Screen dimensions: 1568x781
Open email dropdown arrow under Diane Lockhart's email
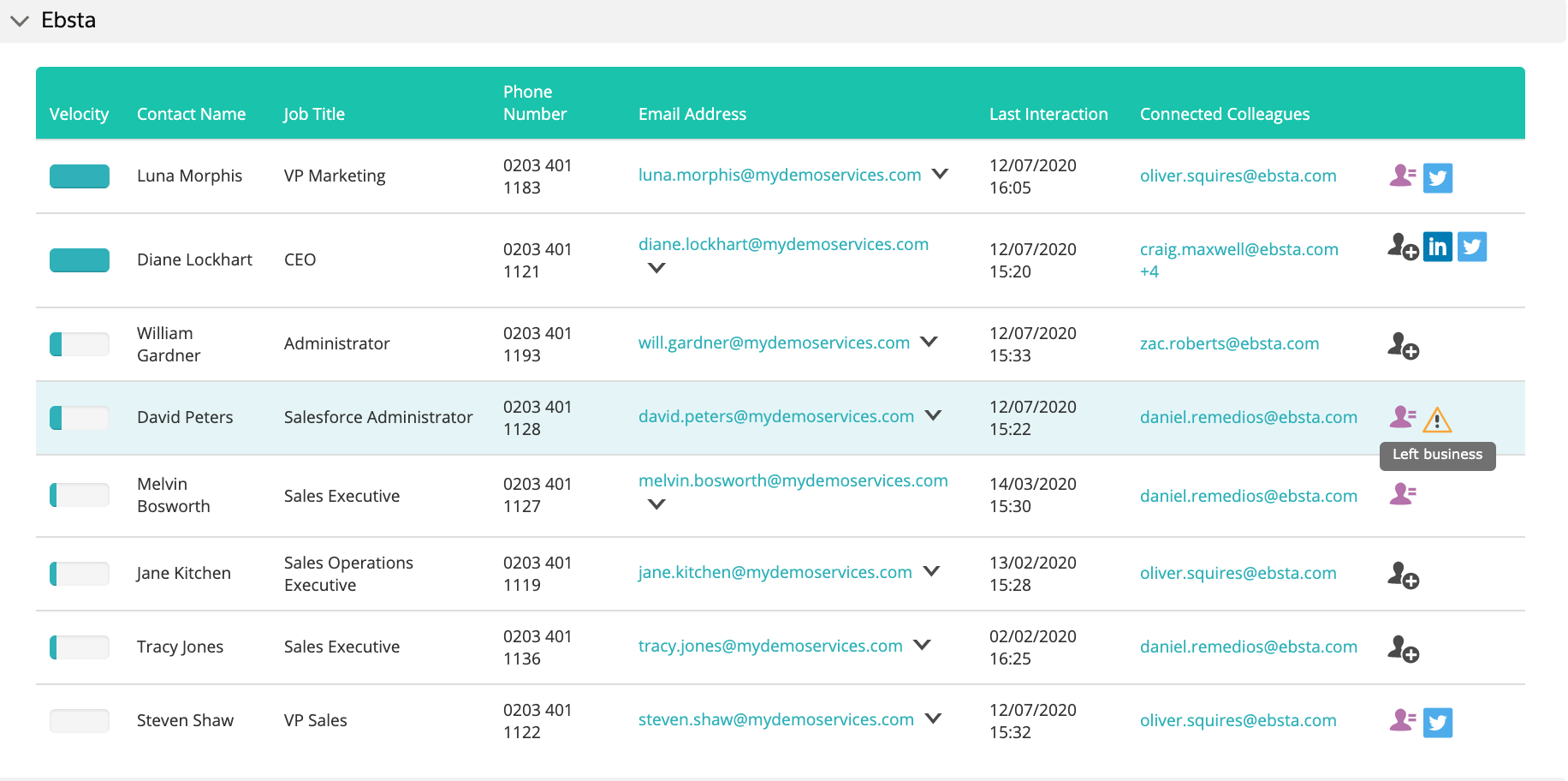coord(656,268)
